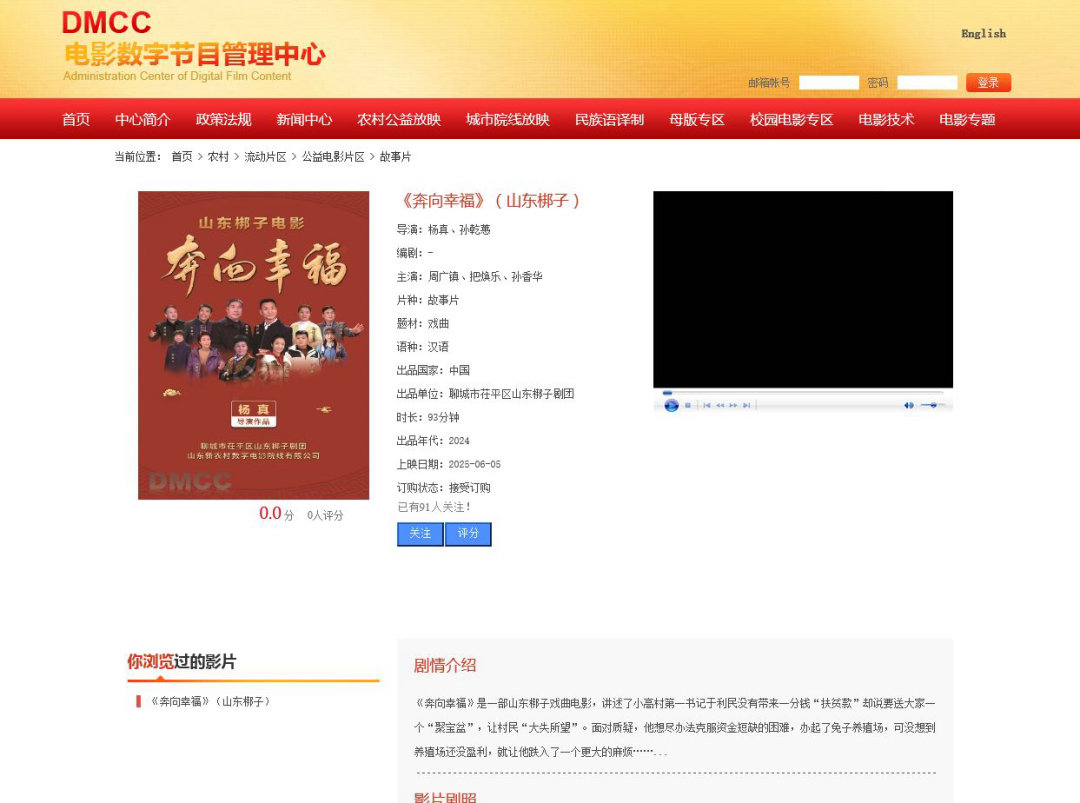Click the 登录 login button

coord(988,83)
